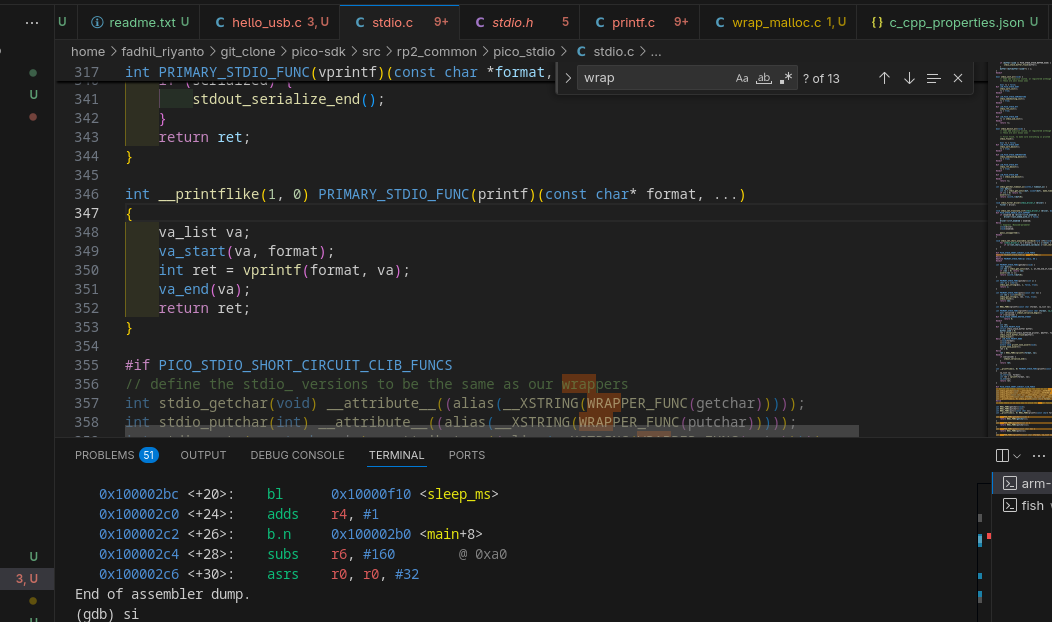Toggle Match Whole Word option
Viewport: 1052px width, 622px height.
764,78
